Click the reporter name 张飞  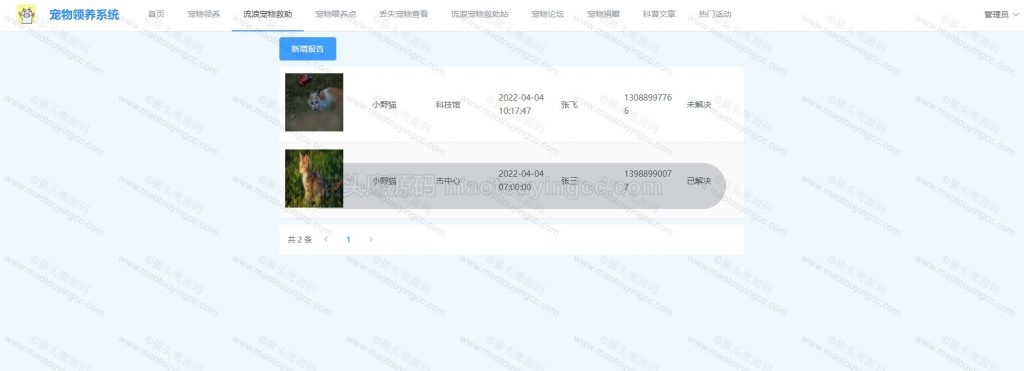click(569, 105)
